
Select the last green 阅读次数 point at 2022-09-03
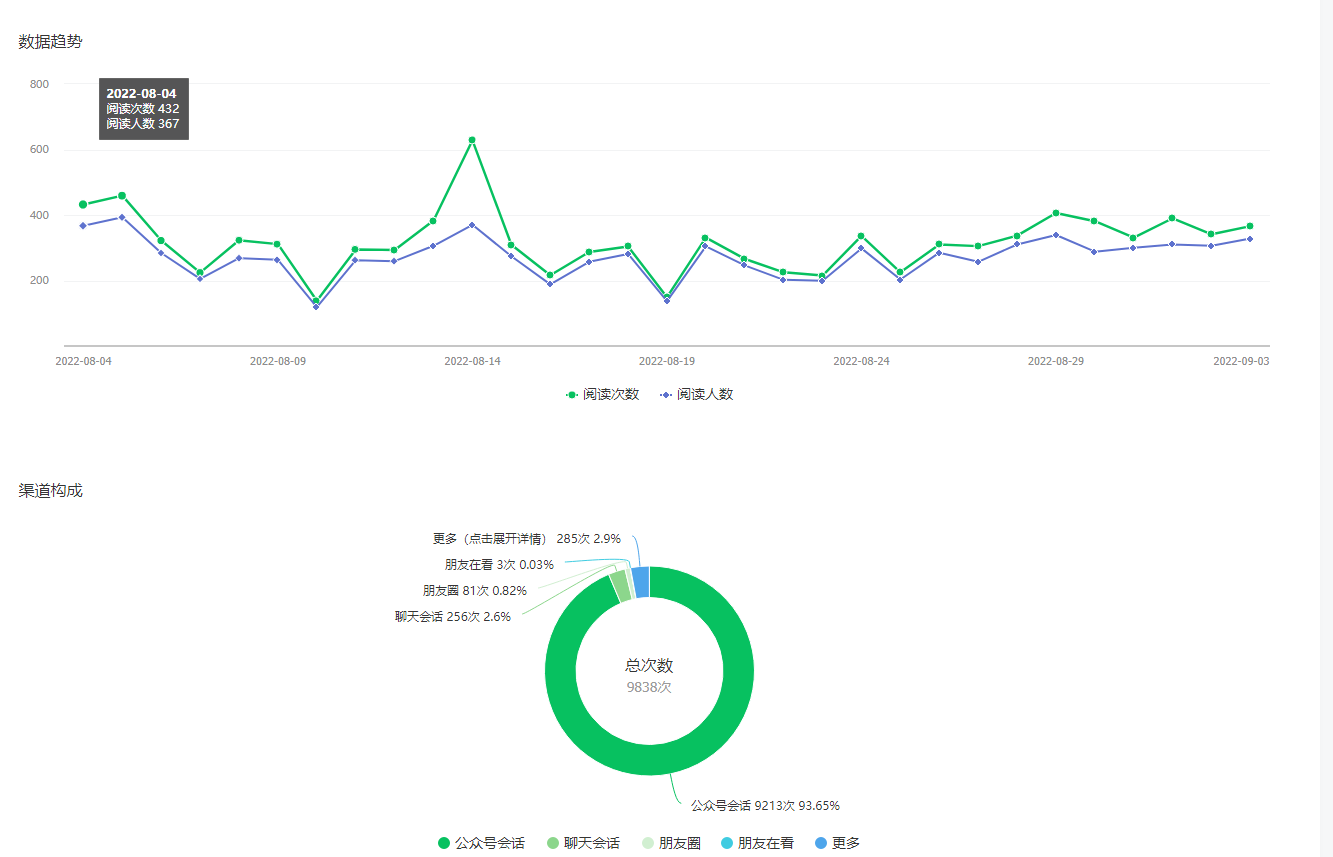[1250, 226]
